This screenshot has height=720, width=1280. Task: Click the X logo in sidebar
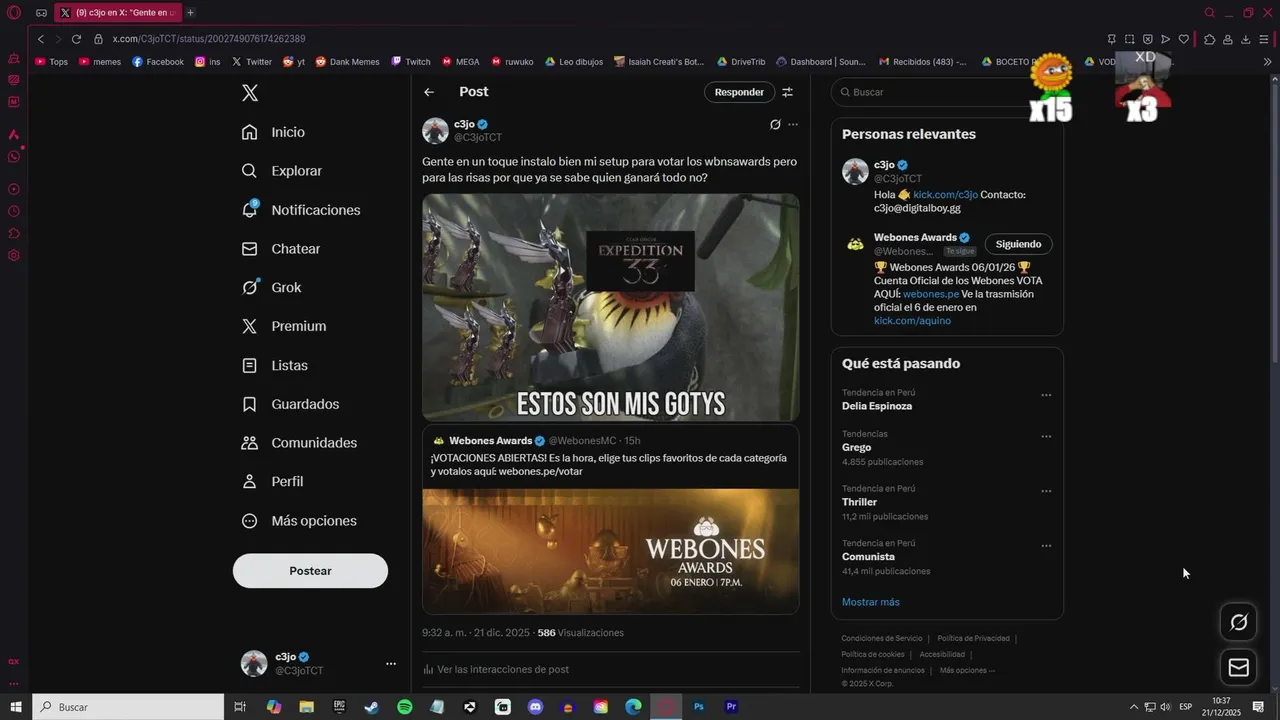point(250,93)
